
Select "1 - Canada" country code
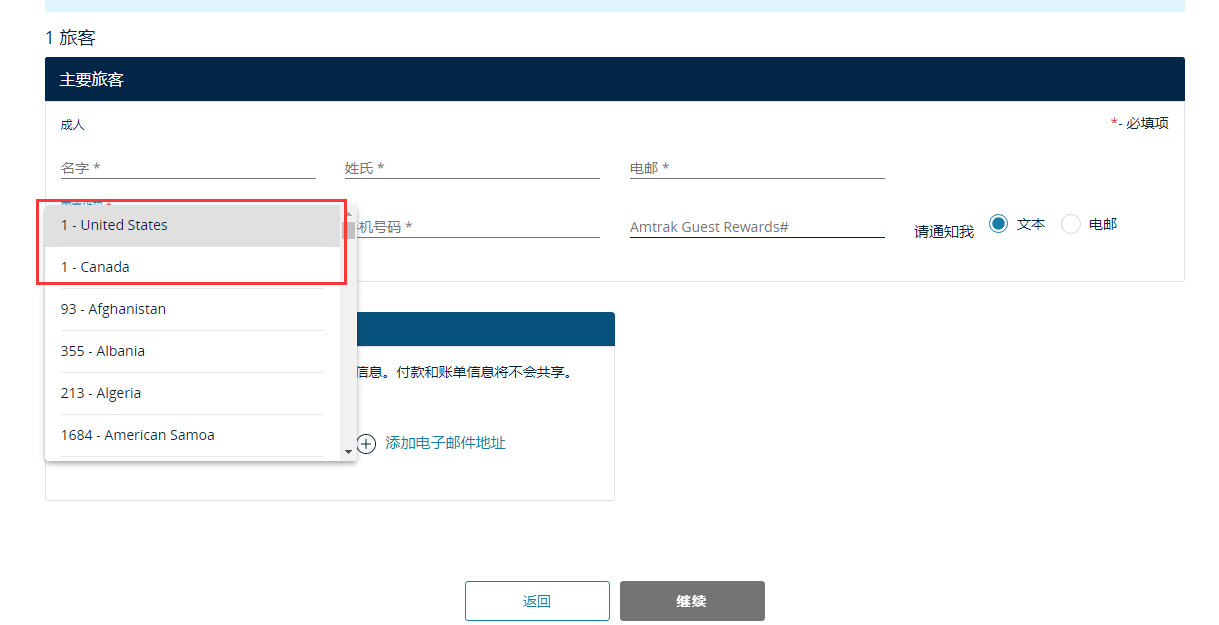click(193, 267)
